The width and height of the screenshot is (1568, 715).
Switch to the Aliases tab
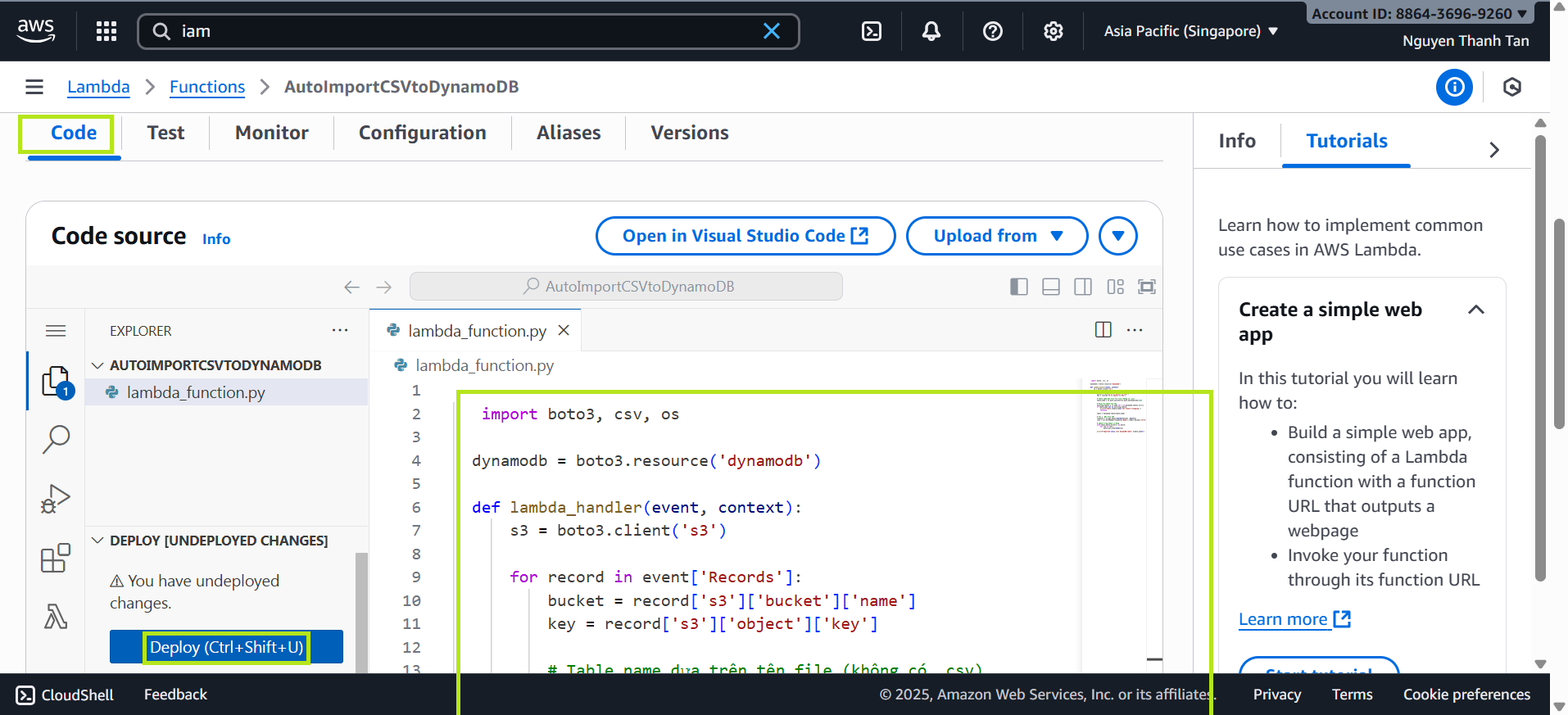[x=569, y=133]
